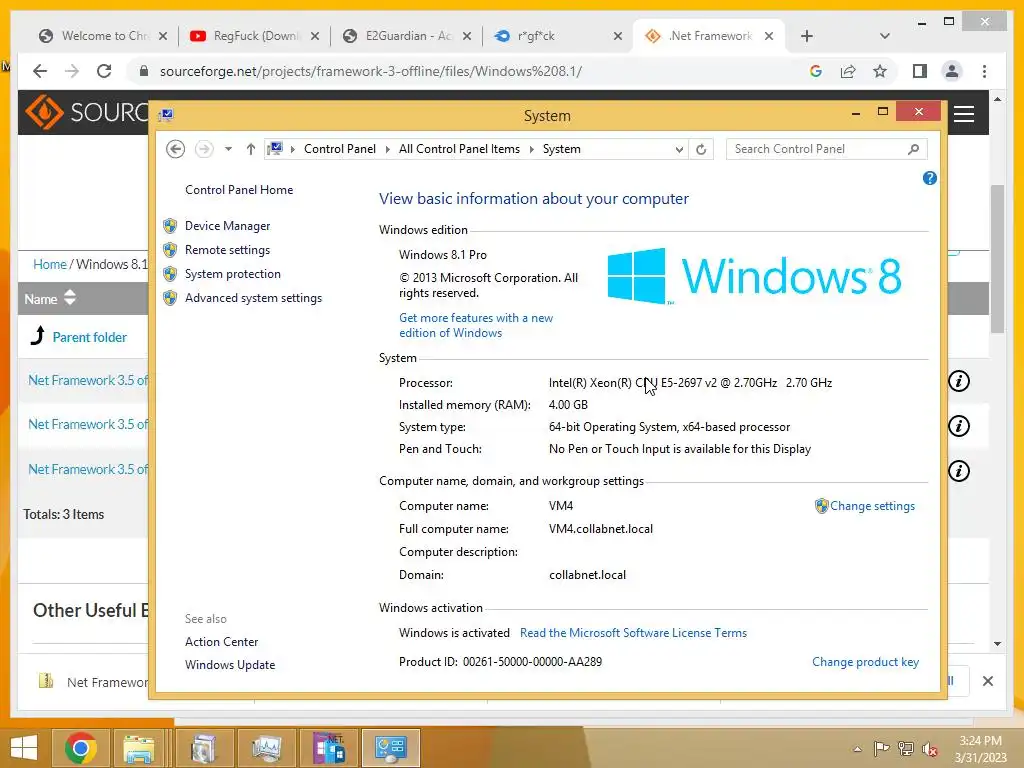Open System protection settings
Image resolution: width=1024 pixels, height=768 pixels.
(232, 274)
